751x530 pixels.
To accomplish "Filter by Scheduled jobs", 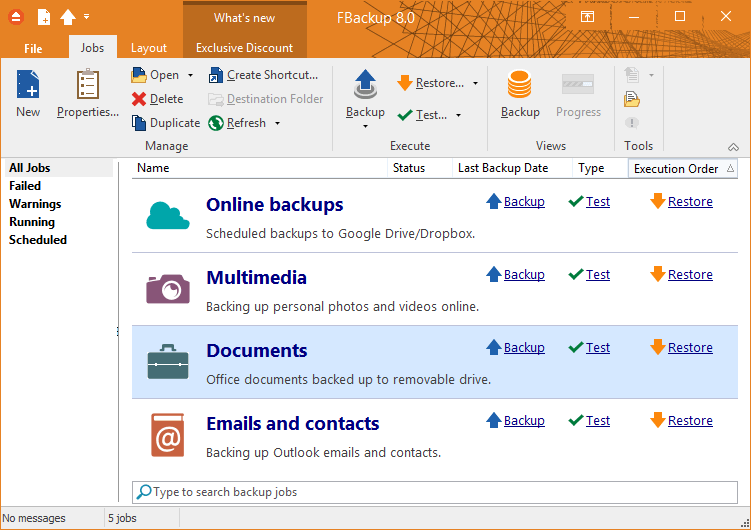I will pyautogui.click(x=38, y=240).
